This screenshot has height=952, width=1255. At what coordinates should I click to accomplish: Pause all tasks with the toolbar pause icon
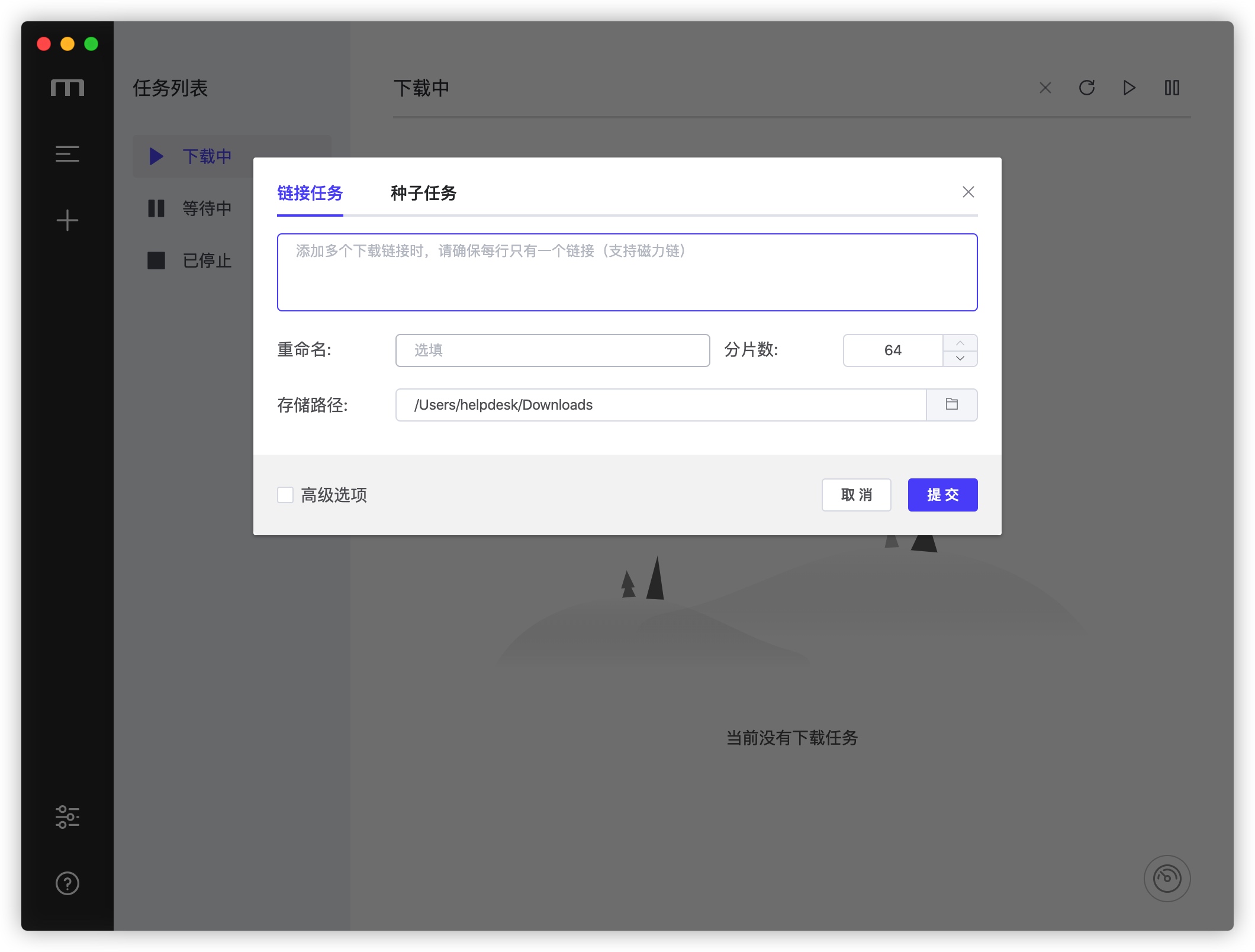coord(1172,88)
